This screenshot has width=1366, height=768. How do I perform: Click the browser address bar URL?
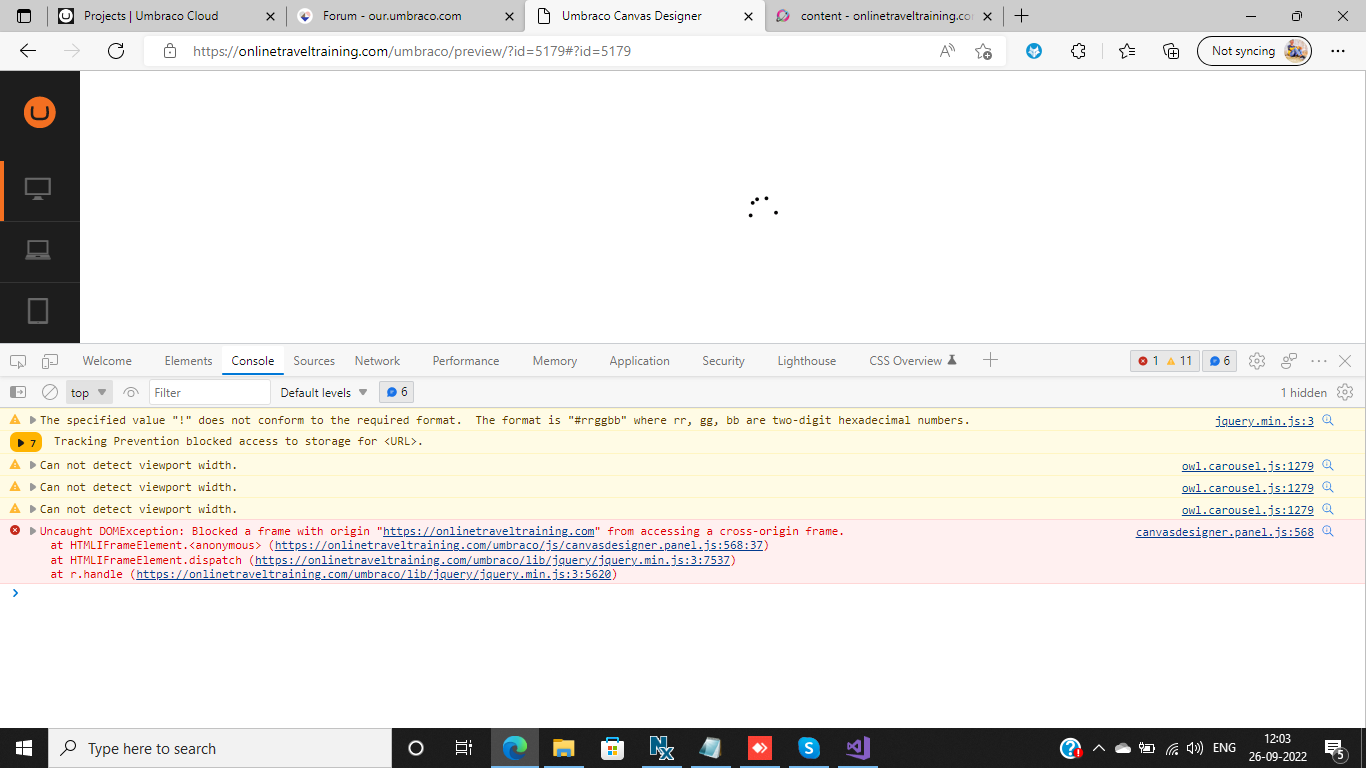[412, 51]
